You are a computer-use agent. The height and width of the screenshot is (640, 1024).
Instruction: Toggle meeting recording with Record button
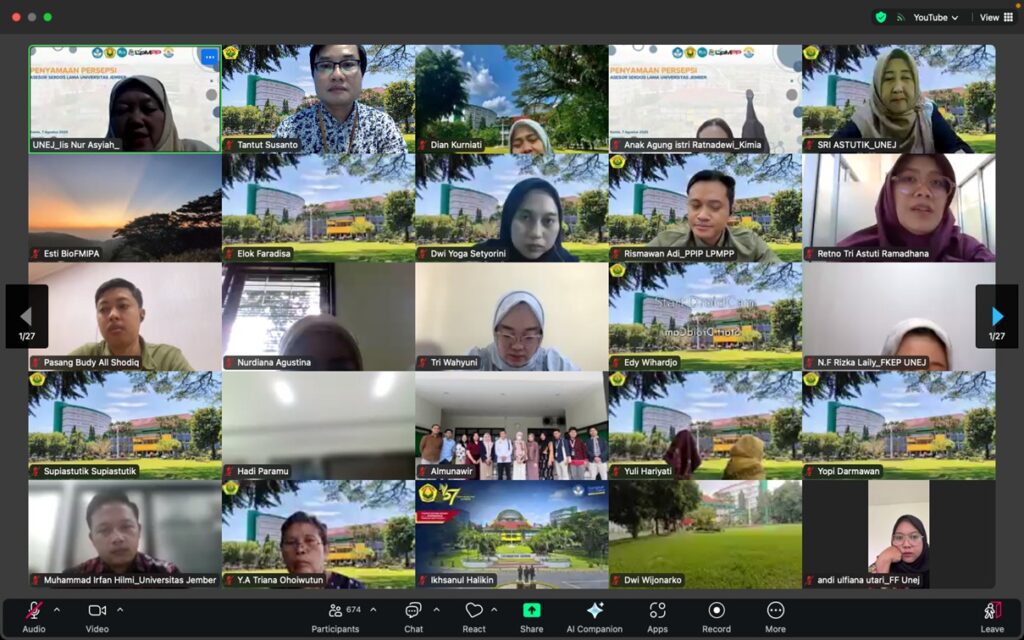[x=716, y=611]
